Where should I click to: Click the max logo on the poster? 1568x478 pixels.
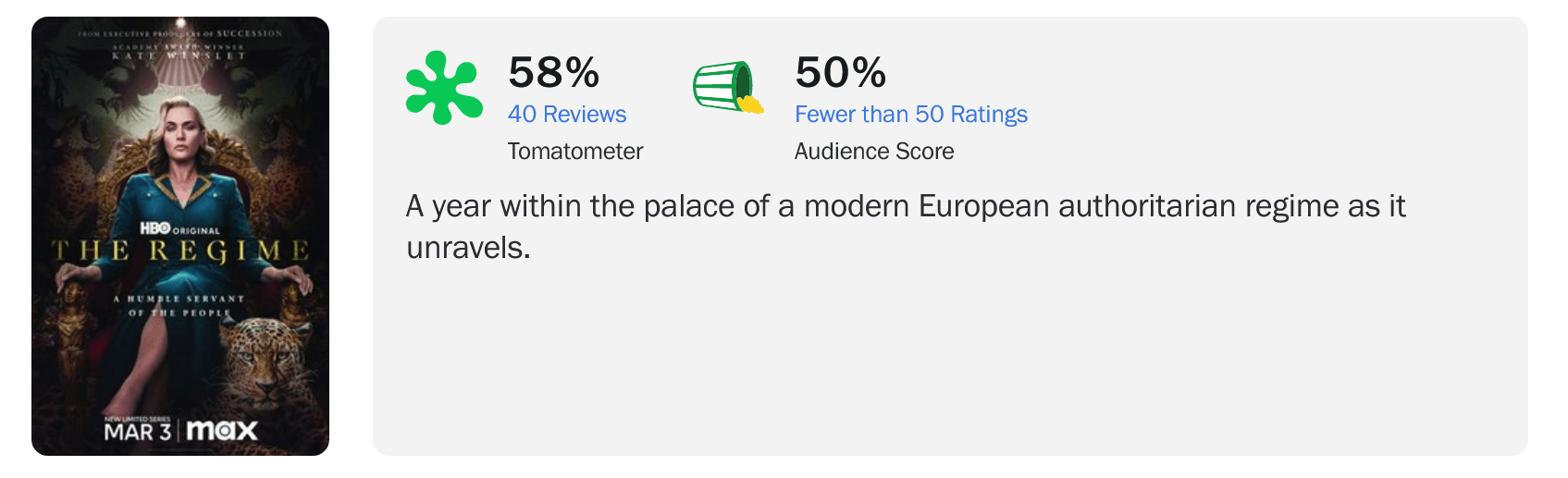pyautogui.click(x=222, y=431)
